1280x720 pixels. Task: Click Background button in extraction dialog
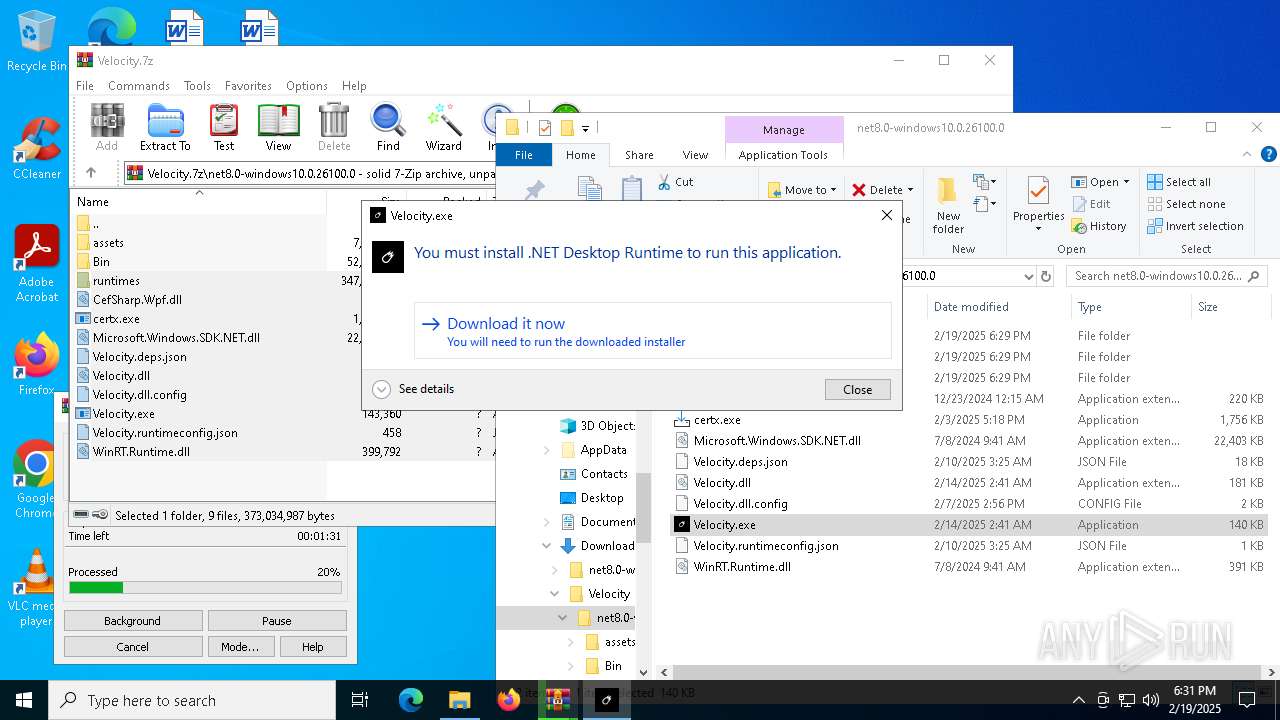click(x=132, y=621)
